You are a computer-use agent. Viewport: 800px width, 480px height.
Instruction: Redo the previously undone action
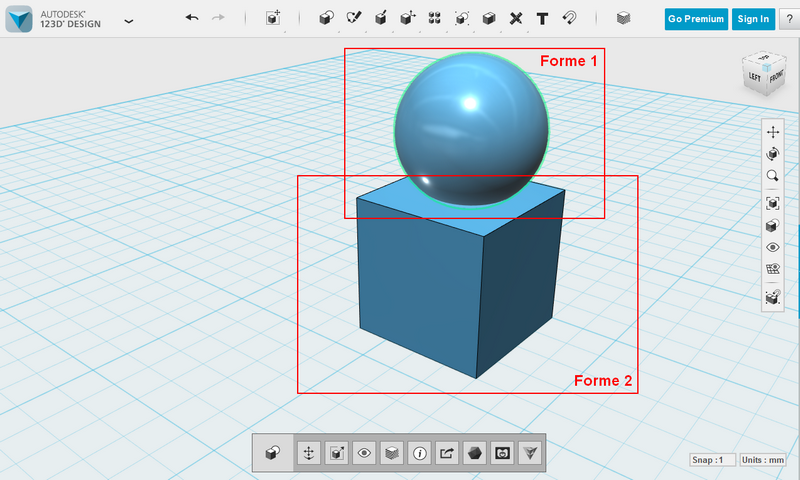point(218,18)
